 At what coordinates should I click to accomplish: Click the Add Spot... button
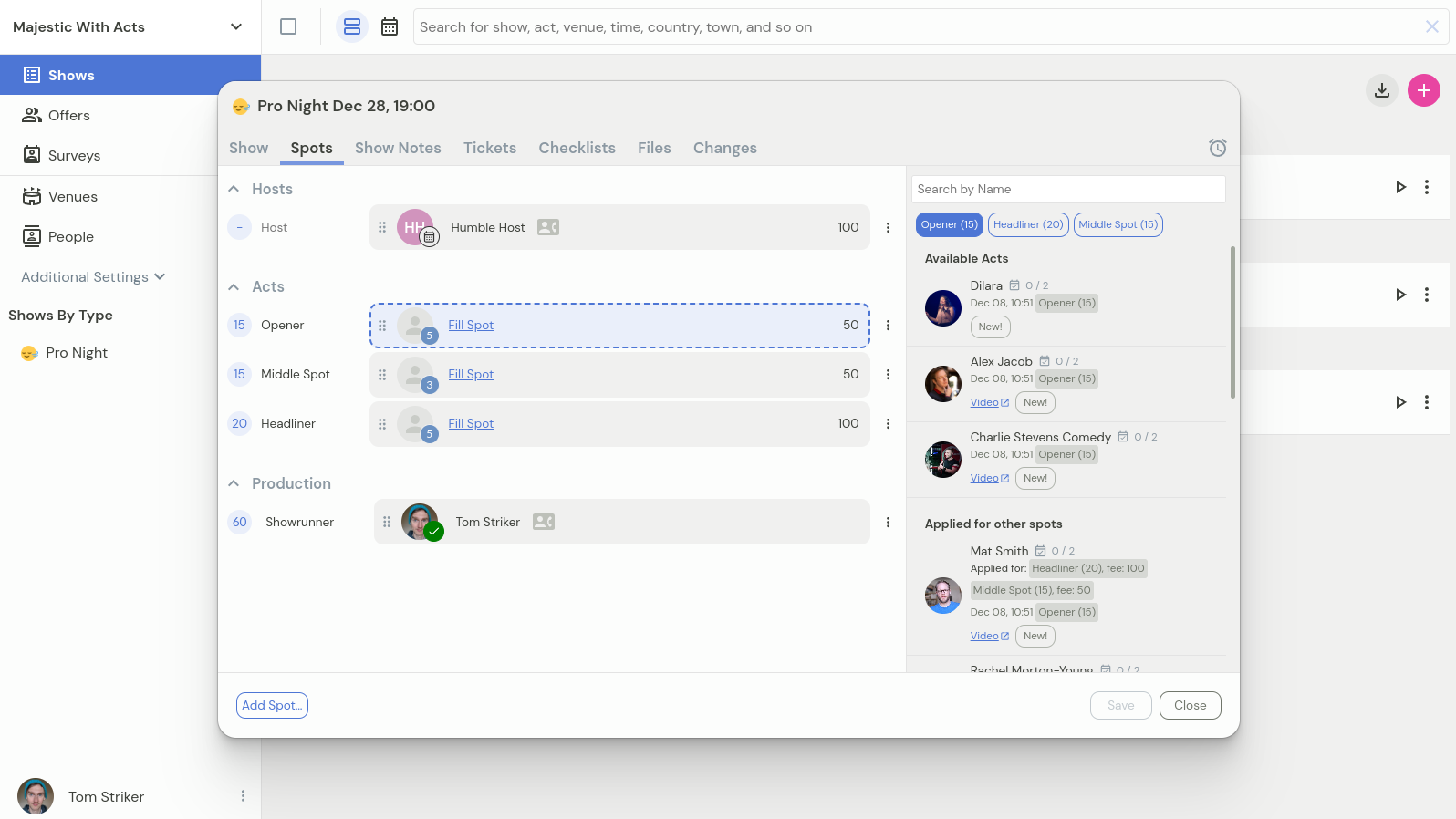[x=272, y=705]
